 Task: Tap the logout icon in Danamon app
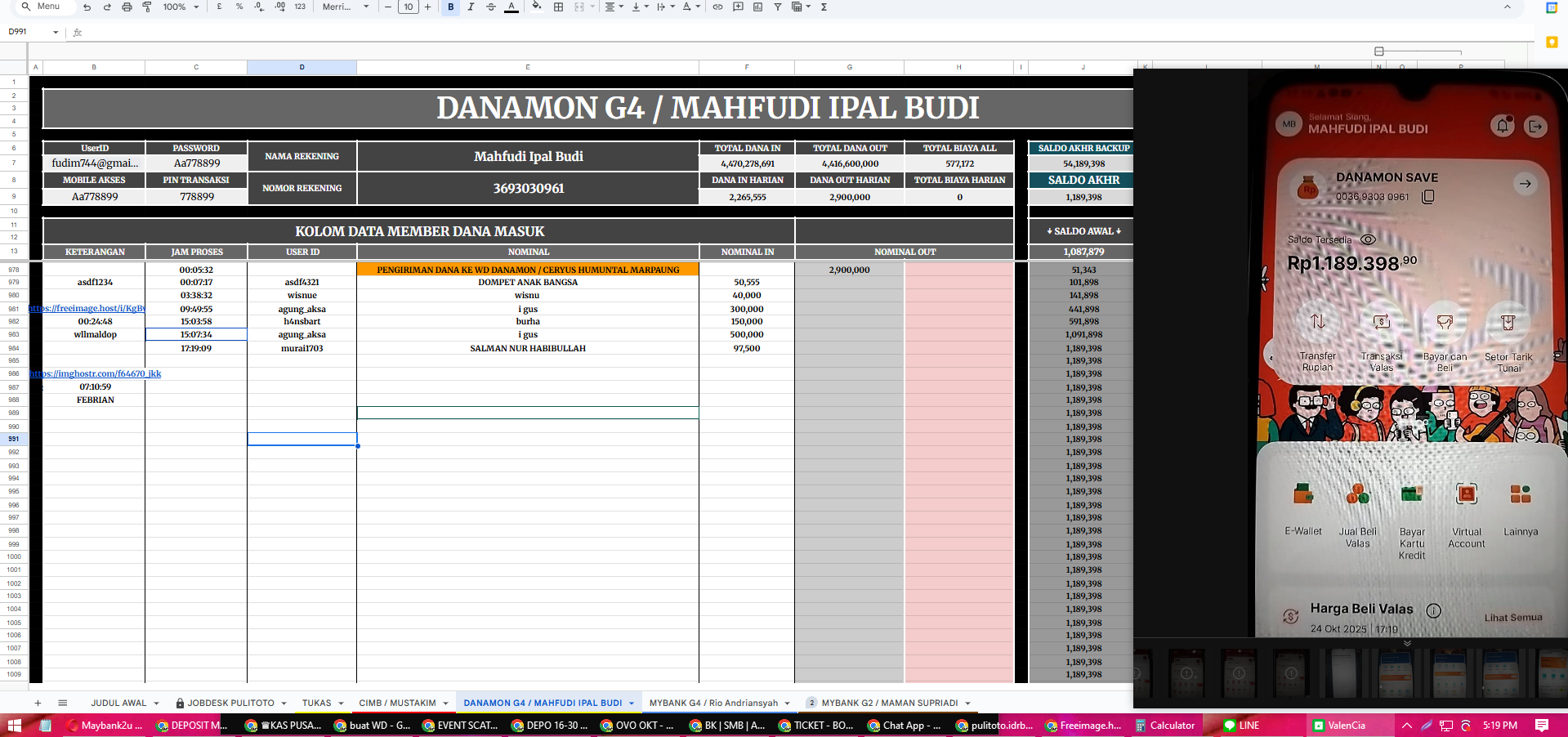tap(1535, 126)
